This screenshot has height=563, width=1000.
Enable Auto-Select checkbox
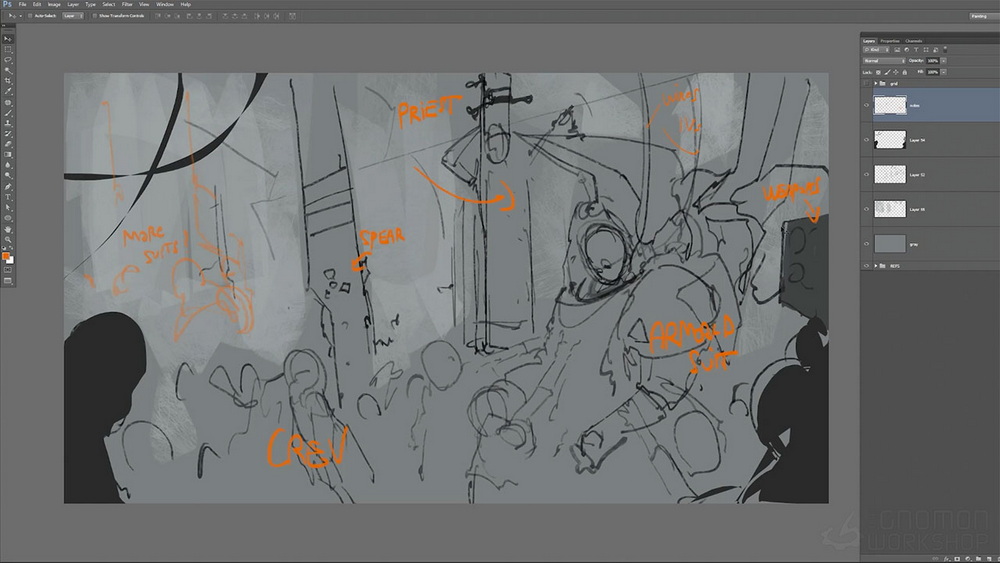point(30,15)
